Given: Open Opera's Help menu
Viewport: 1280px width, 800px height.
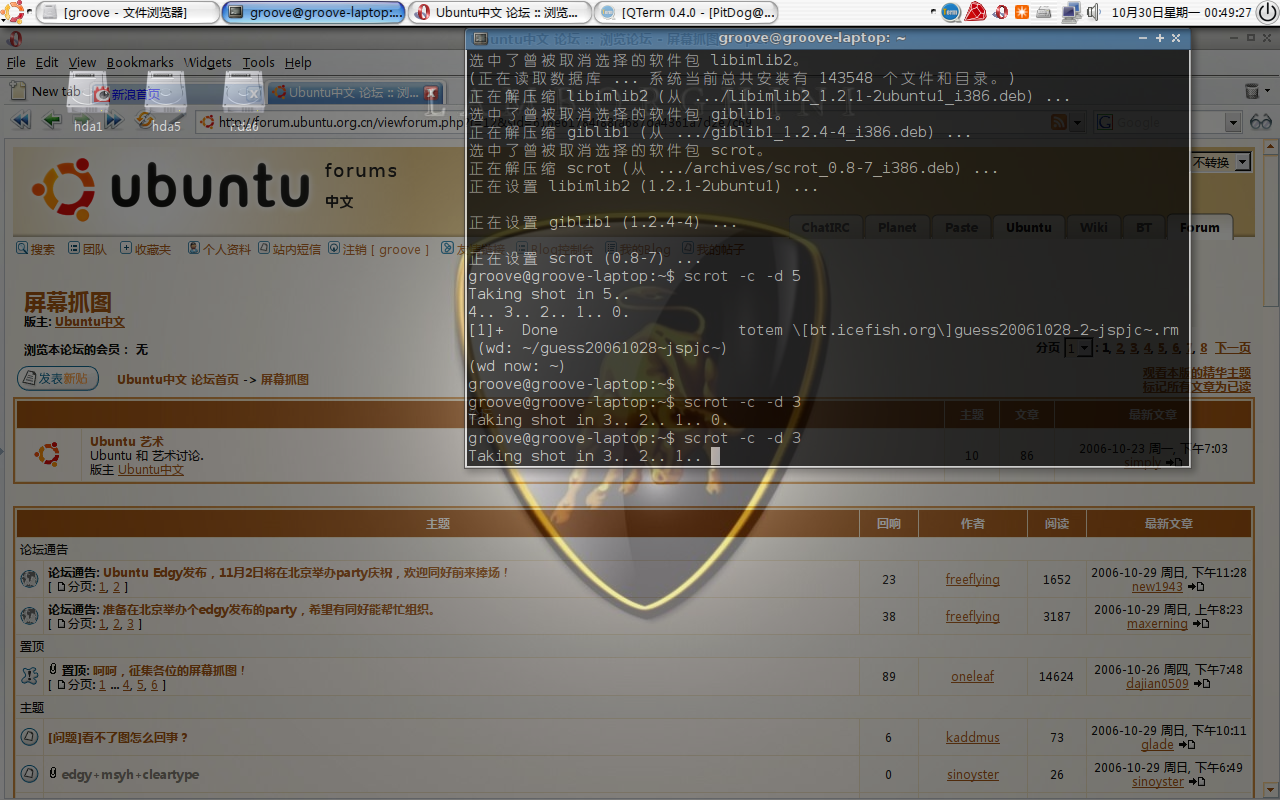Looking at the screenshot, I should pyautogui.click(x=298, y=62).
